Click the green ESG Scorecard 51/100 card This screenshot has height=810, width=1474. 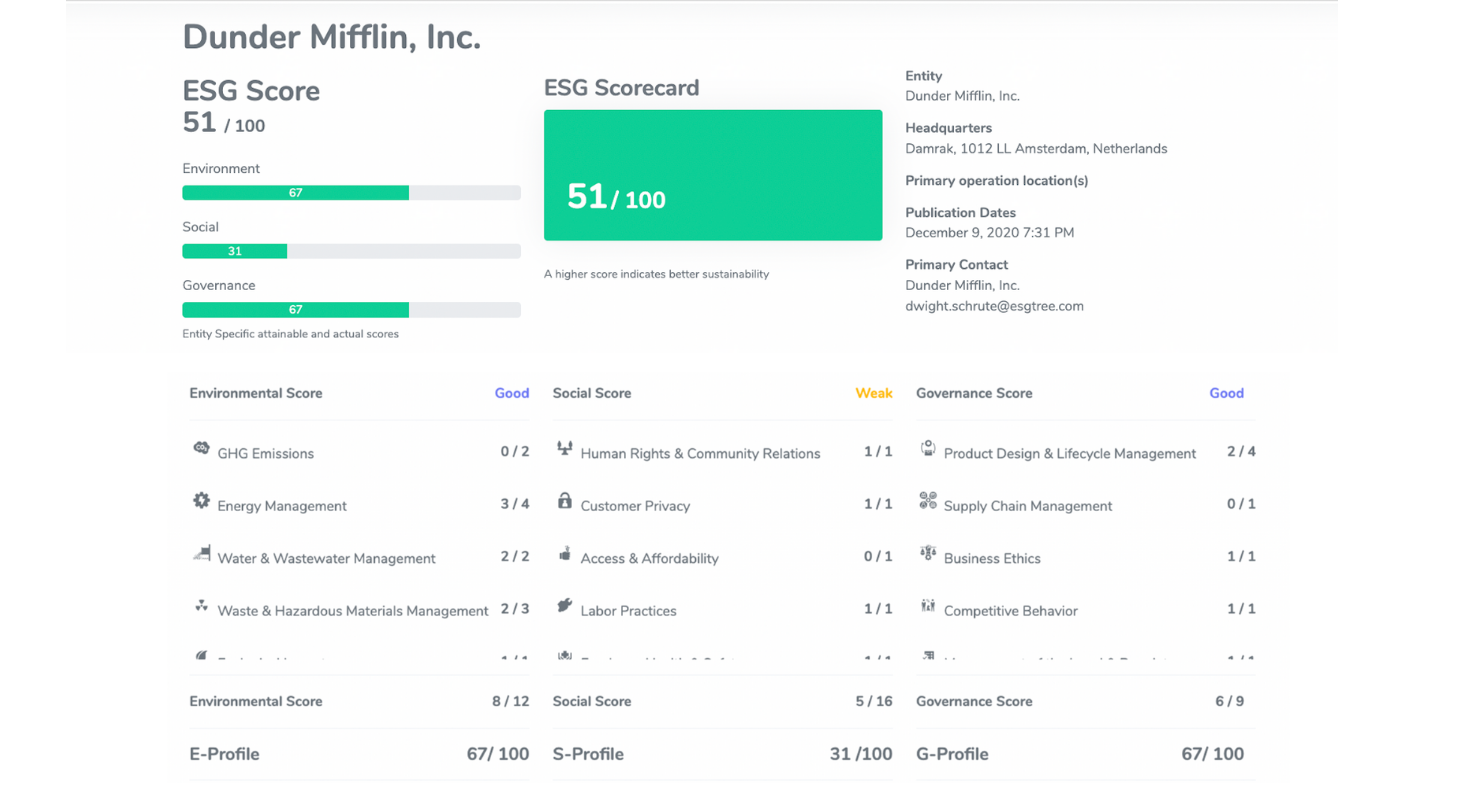click(712, 174)
